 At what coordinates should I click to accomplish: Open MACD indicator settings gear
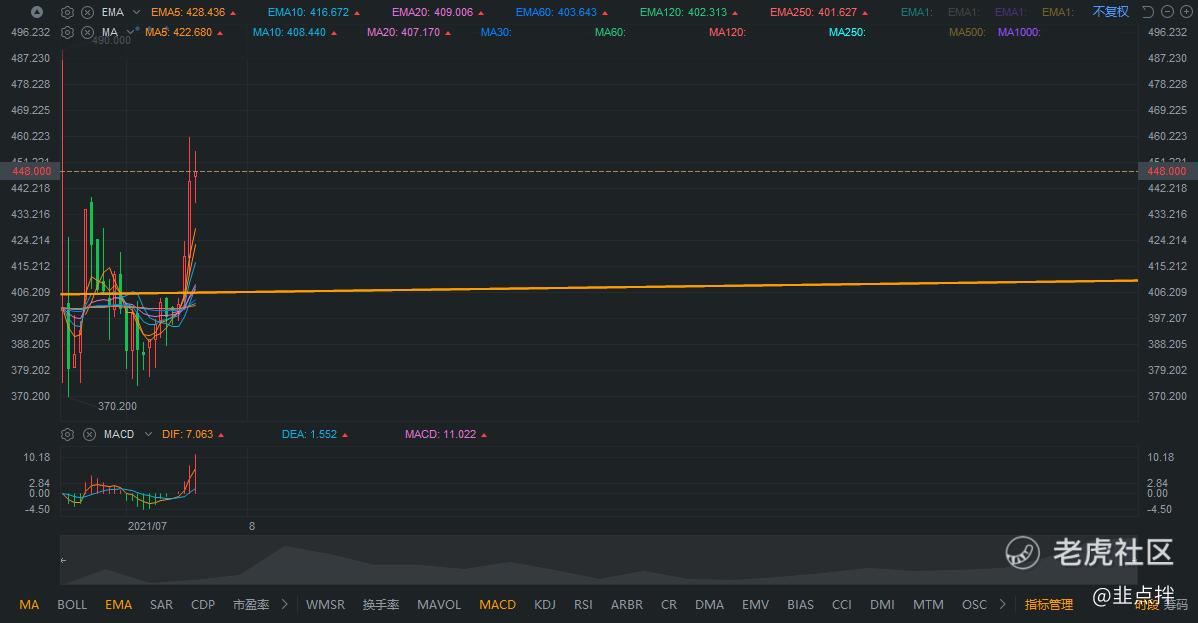67,434
